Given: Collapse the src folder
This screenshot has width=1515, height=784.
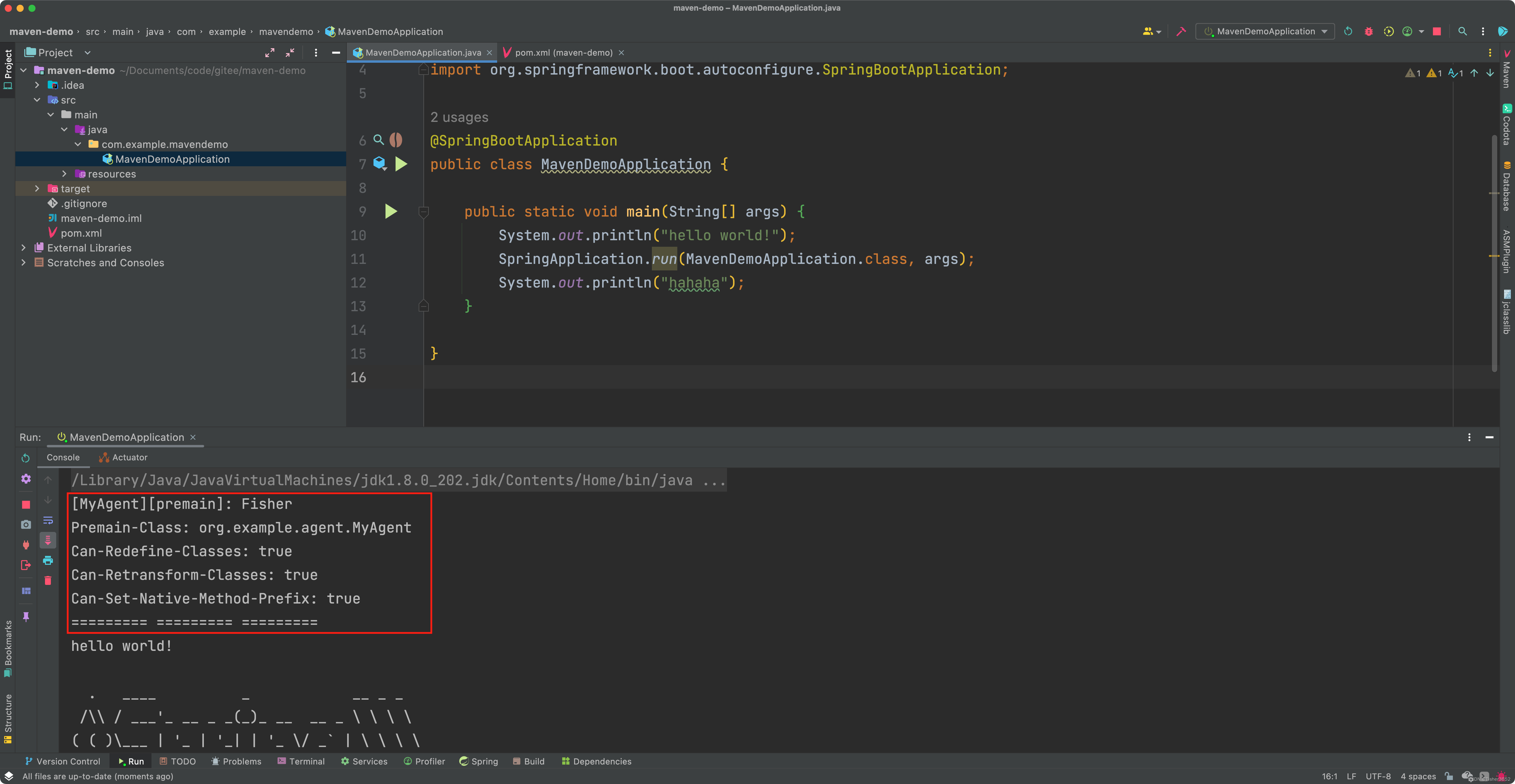Looking at the screenshot, I should (37, 100).
